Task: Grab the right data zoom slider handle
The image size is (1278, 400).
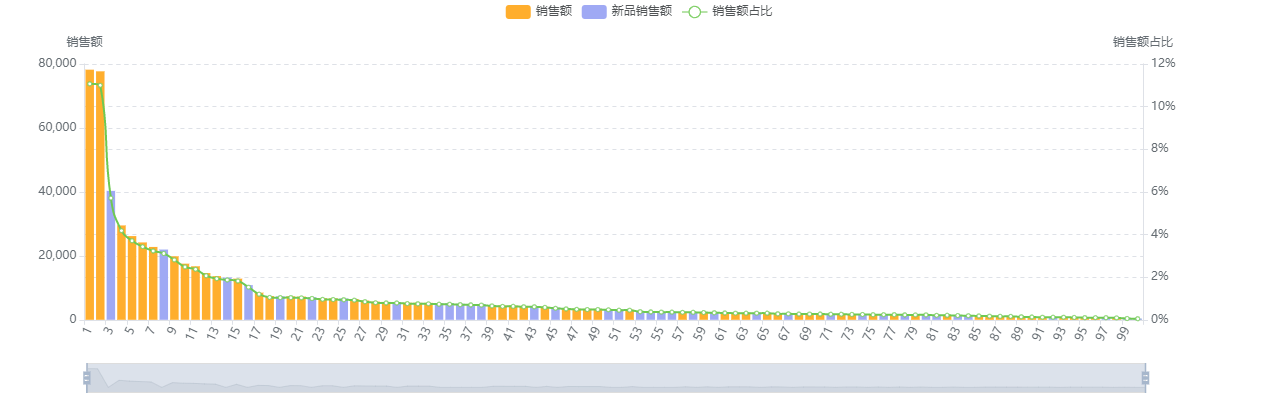Action: 1145,377
